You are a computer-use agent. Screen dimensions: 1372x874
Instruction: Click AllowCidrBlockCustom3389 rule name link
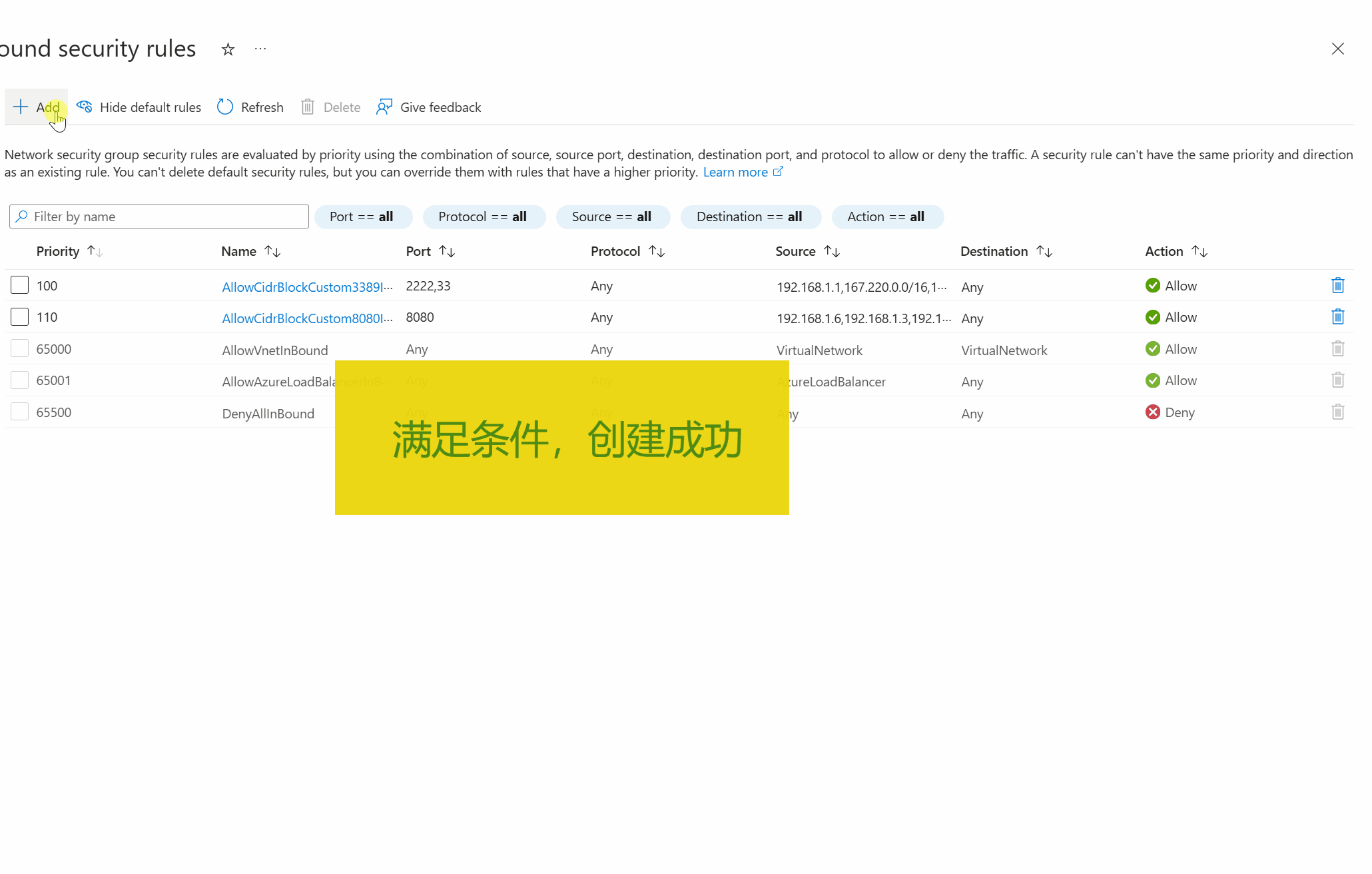[x=305, y=287]
